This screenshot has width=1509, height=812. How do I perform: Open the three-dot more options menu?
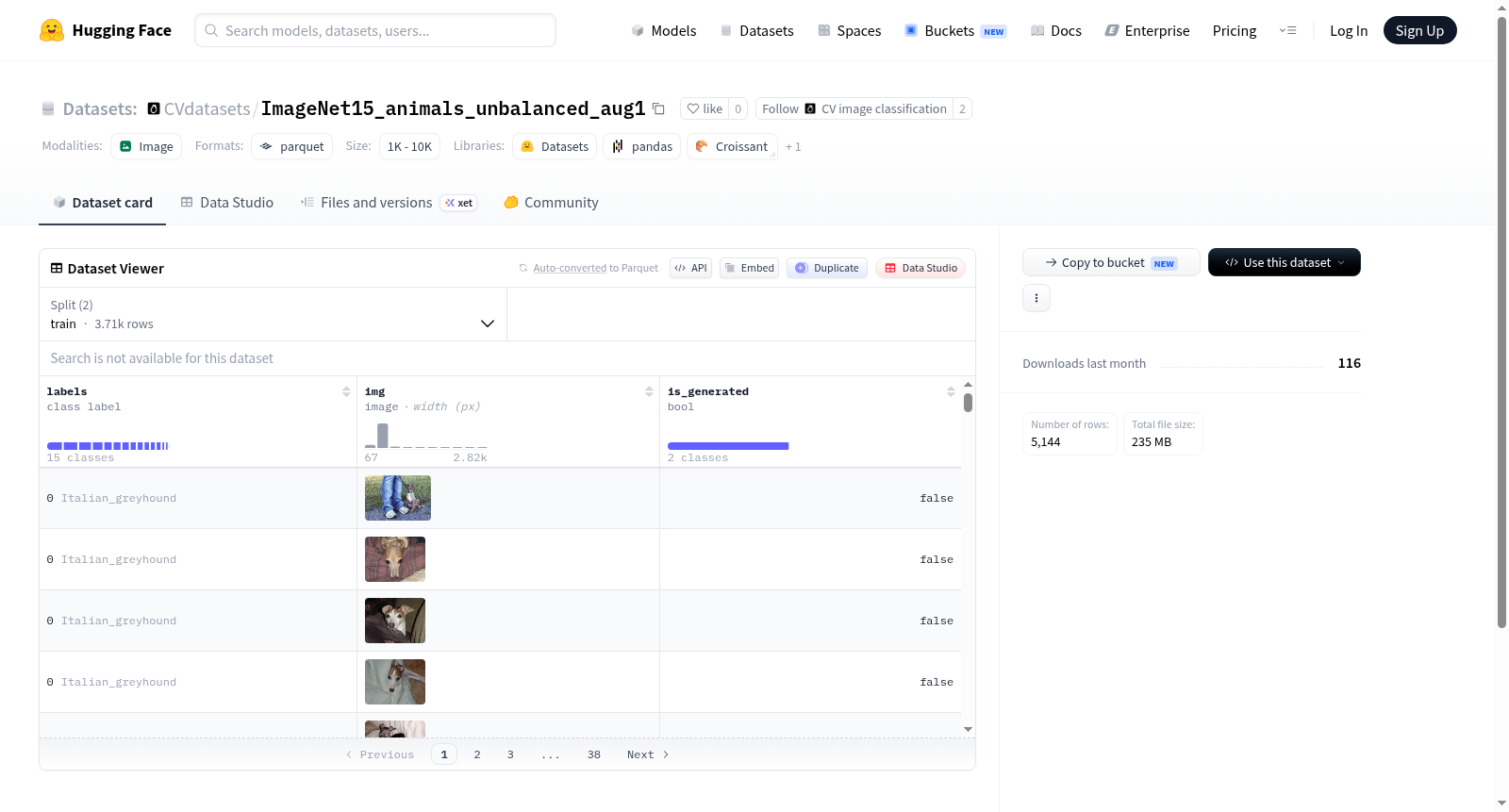click(1036, 298)
